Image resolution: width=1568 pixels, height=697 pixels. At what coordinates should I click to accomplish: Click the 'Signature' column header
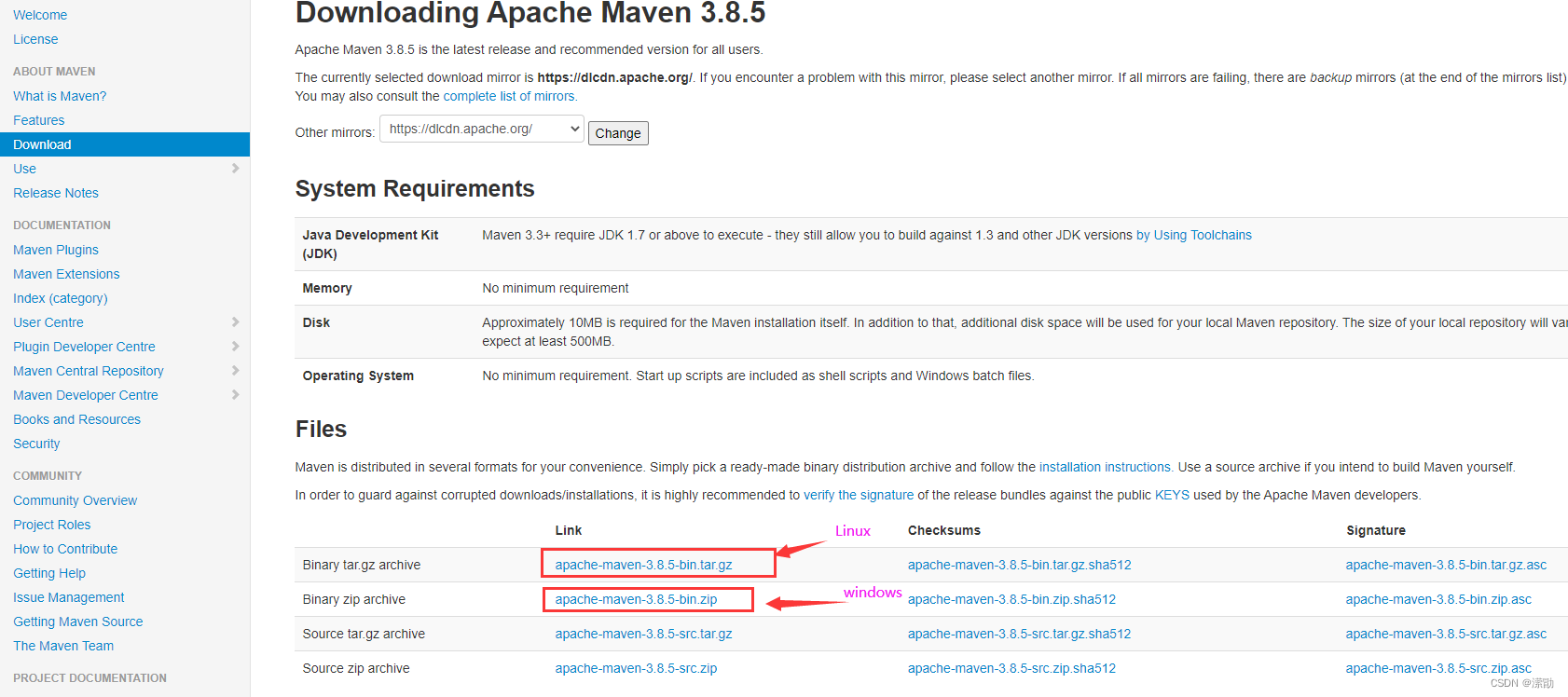tap(1376, 530)
